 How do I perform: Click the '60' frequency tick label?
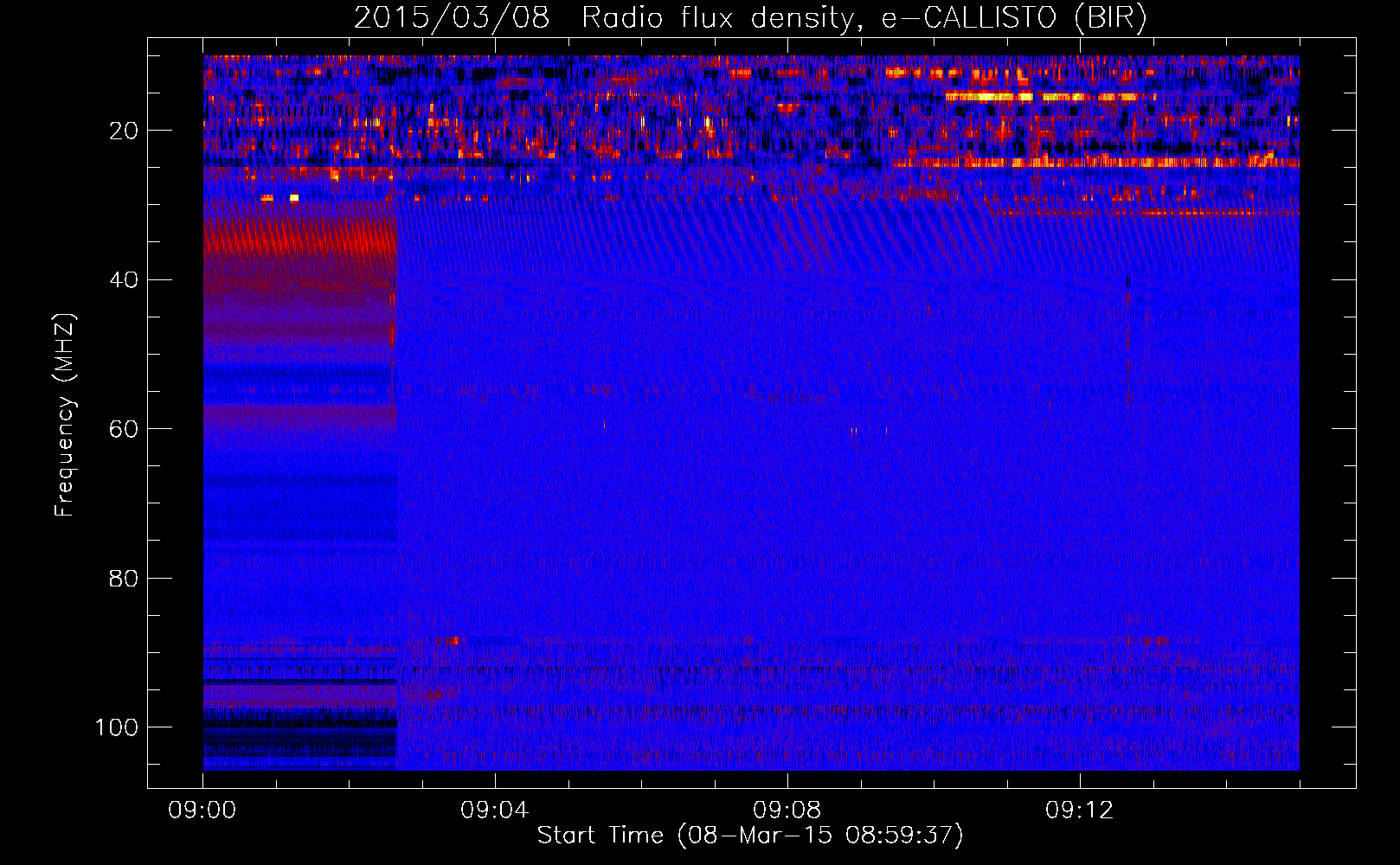(x=124, y=429)
